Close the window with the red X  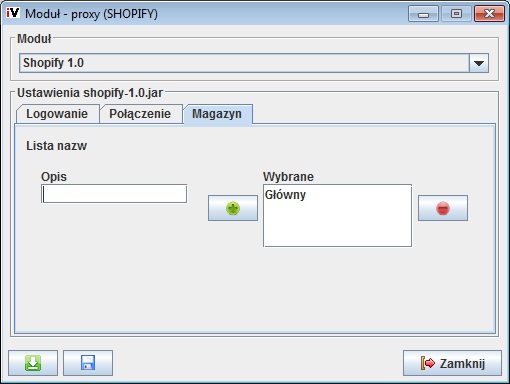(489, 14)
